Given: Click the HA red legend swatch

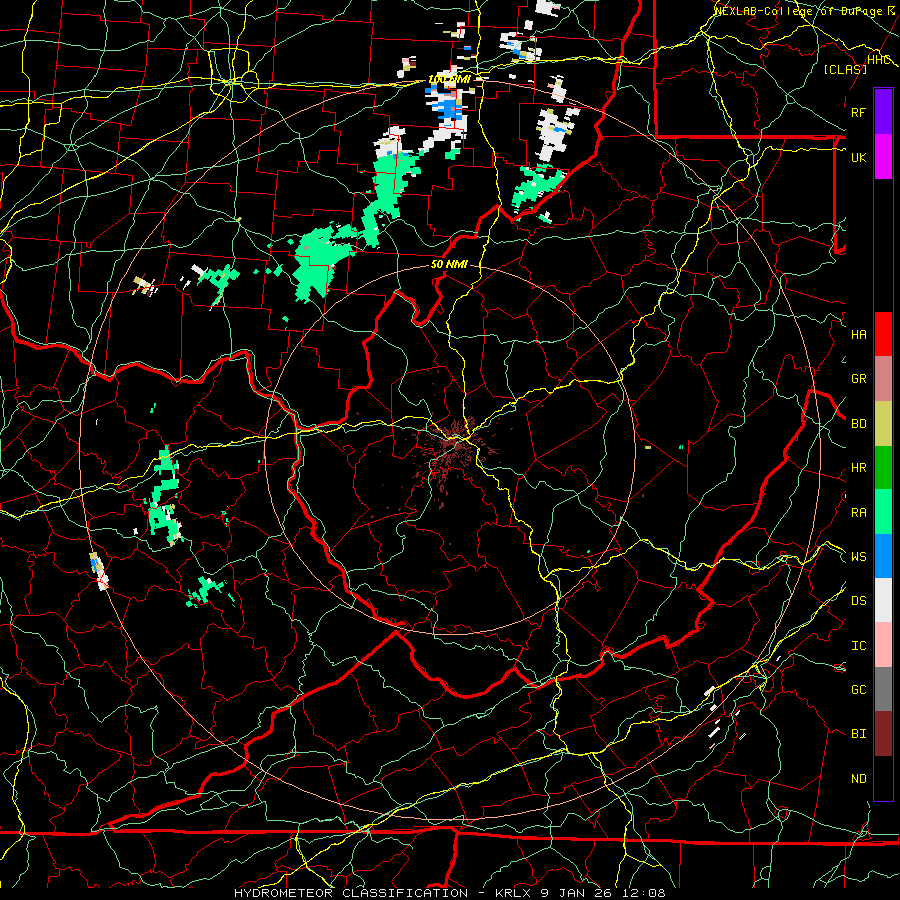Looking at the screenshot, I should coord(883,334).
